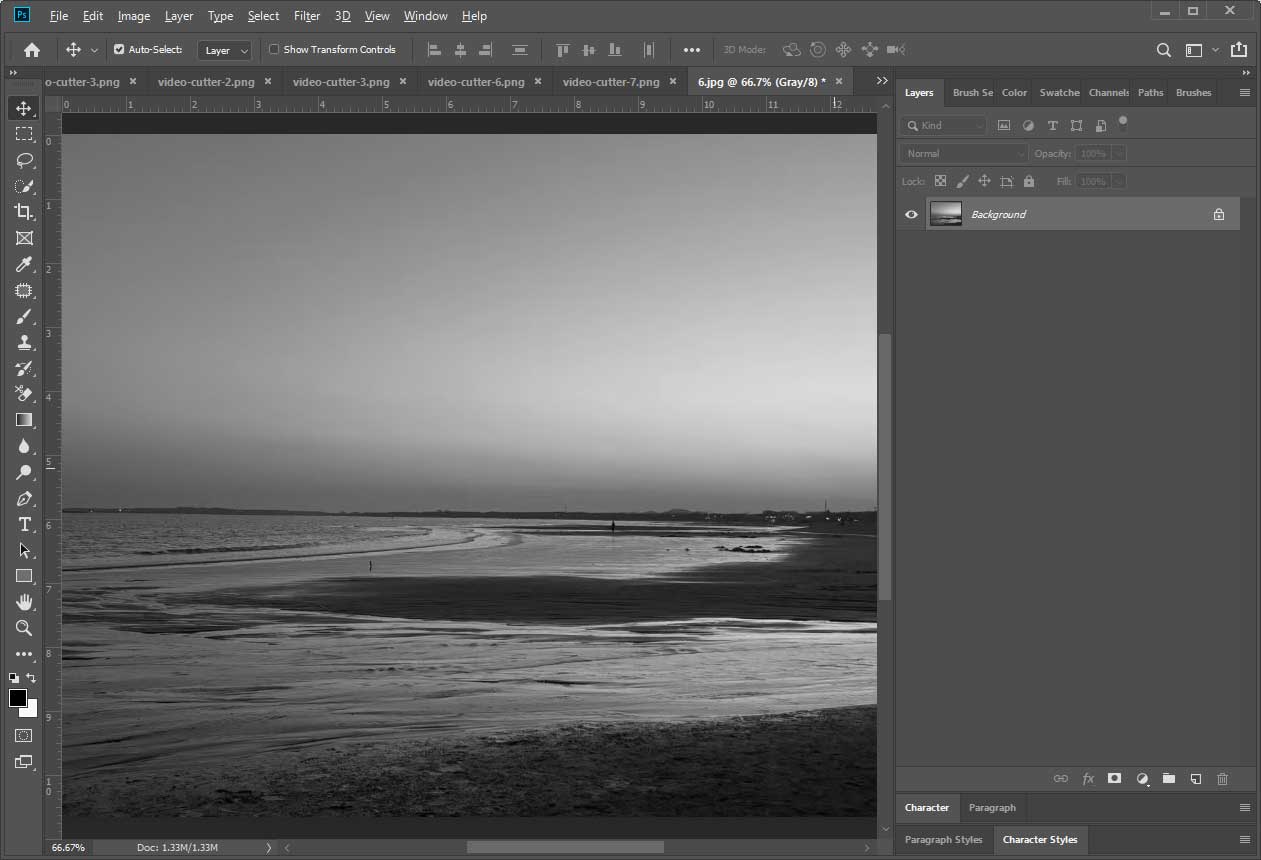Open an adjustment layer from the Layers panel
Screen dimensions: 1261x860
pos(1142,778)
